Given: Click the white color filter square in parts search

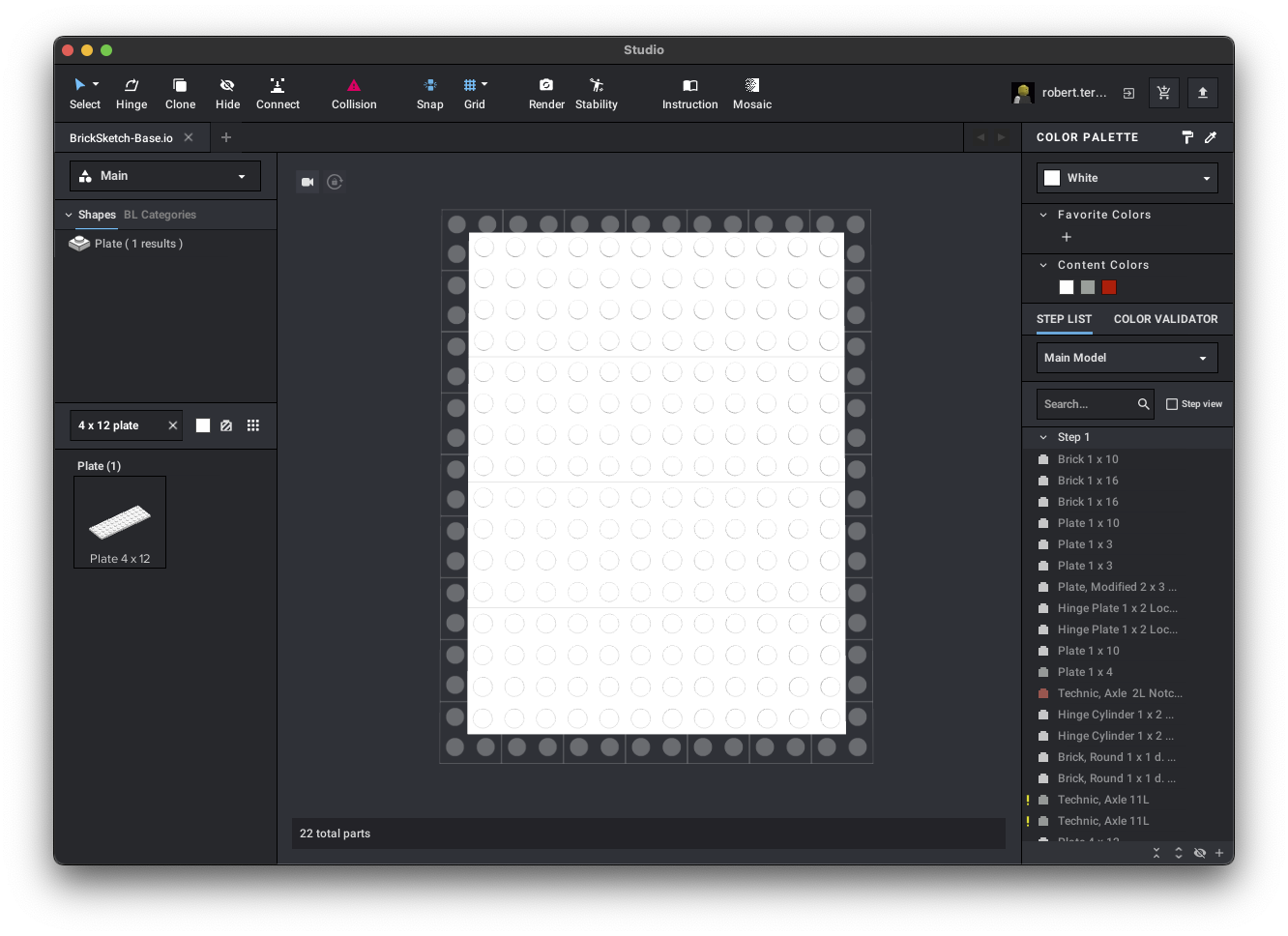Looking at the screenshot, I should 203,425.
